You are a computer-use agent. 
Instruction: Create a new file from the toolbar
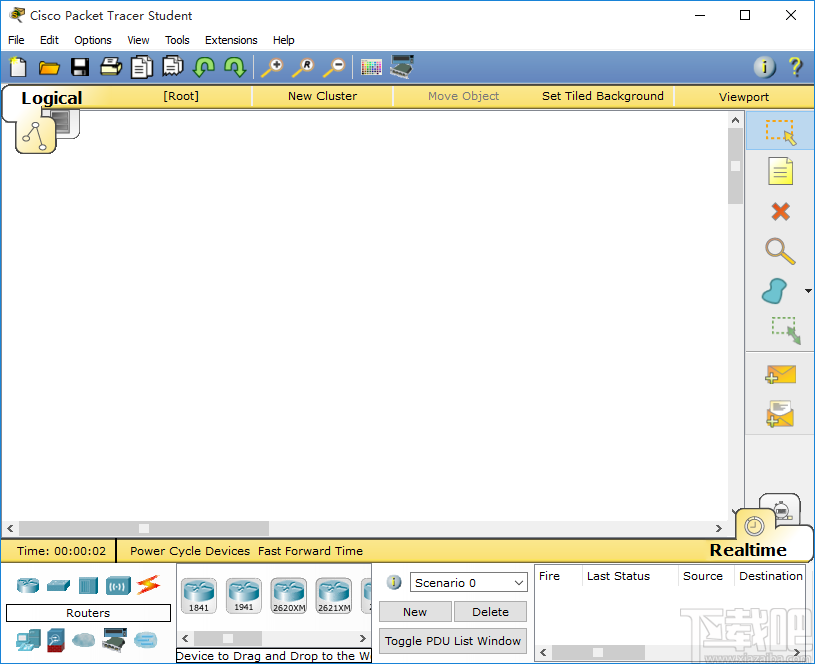[x=18, y=67]
